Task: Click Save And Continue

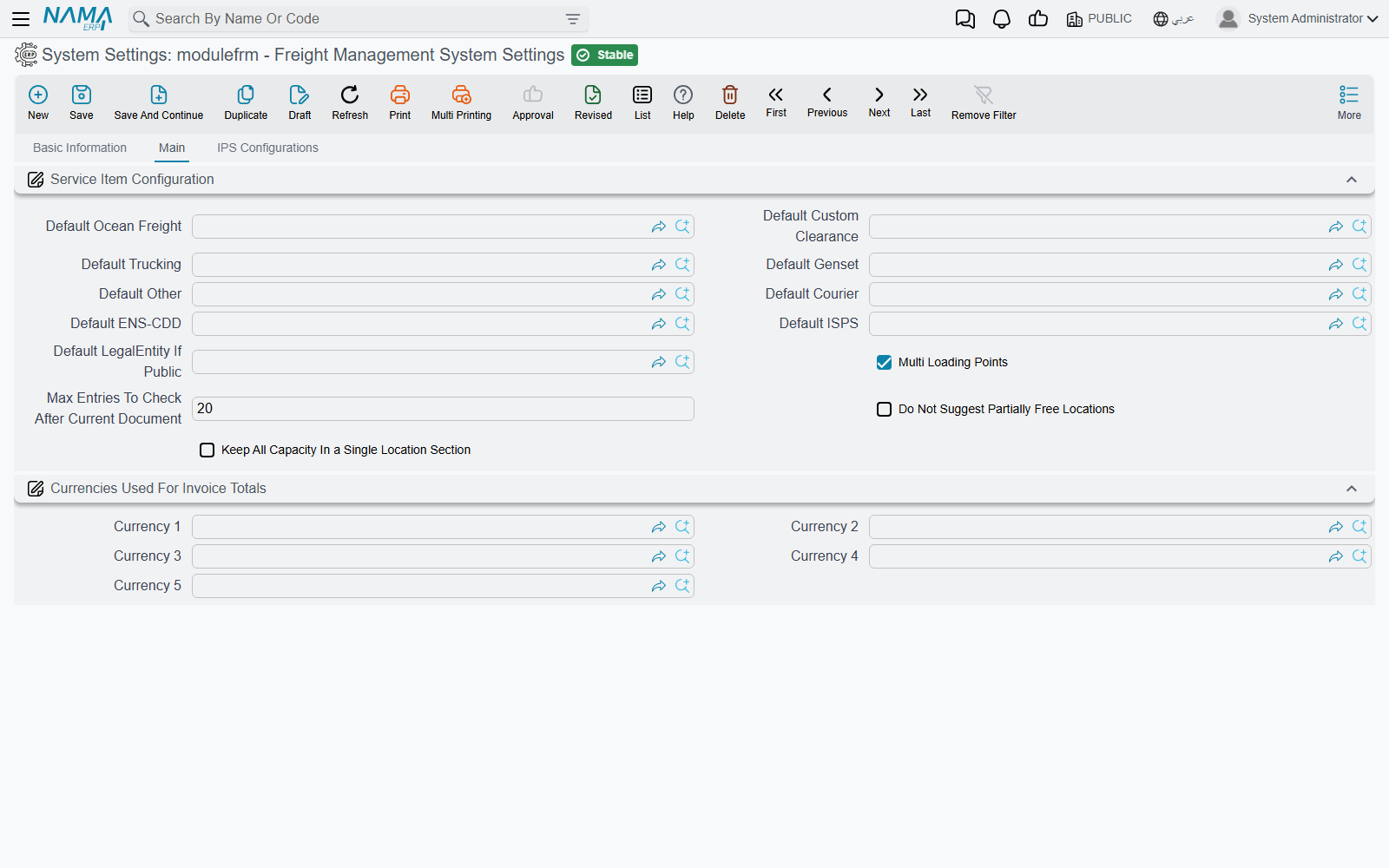Action: click(159, 102)
